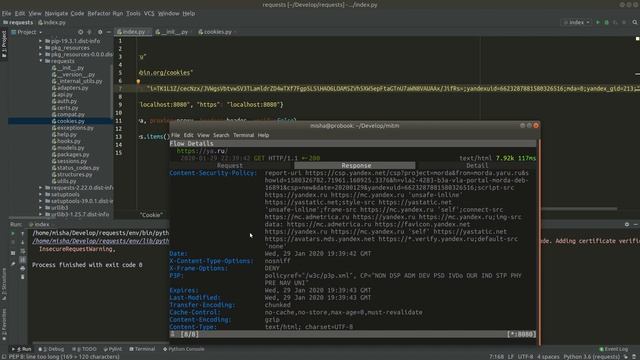This screenshot has height=360, width=640.
Task: Select the Request tab in mitmproxy Flow Details
Action: 230,165
